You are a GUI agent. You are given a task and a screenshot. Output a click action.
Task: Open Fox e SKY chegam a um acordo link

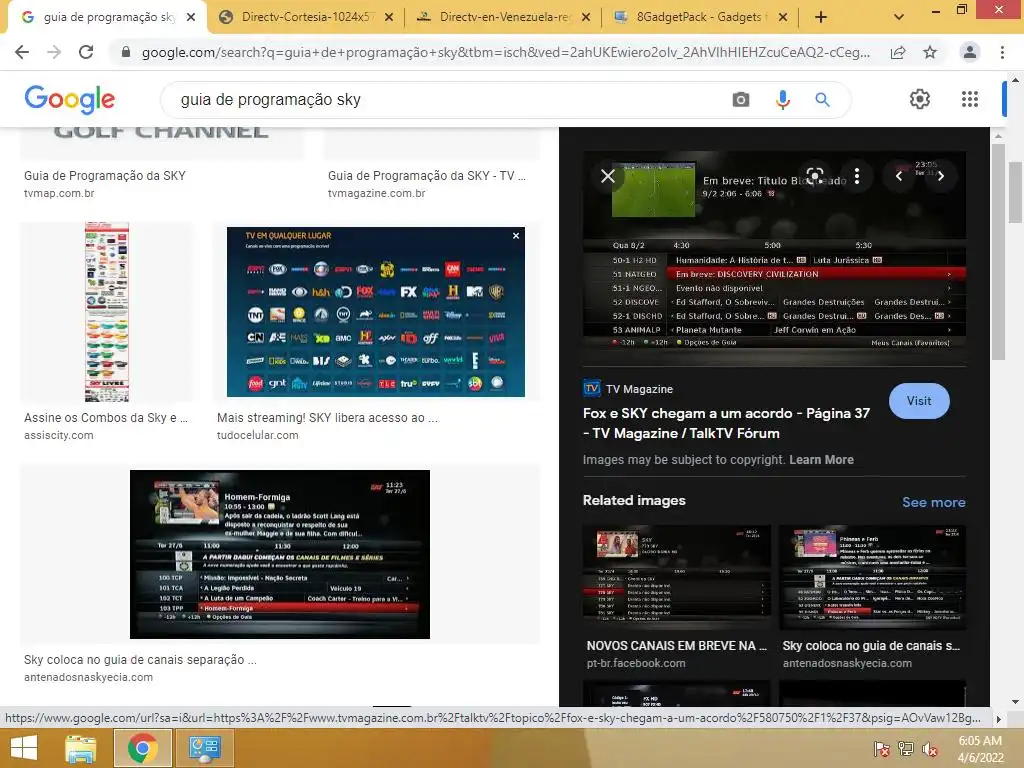point(726,423)
